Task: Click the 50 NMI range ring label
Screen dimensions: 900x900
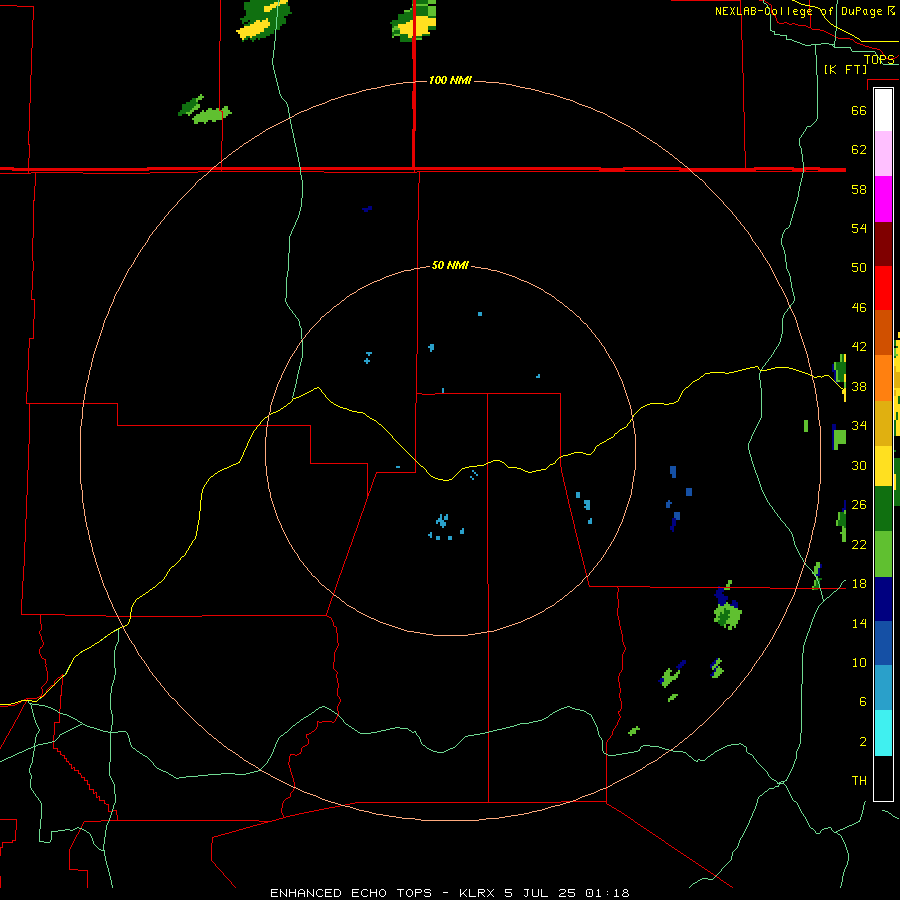Action: [450, 265]
